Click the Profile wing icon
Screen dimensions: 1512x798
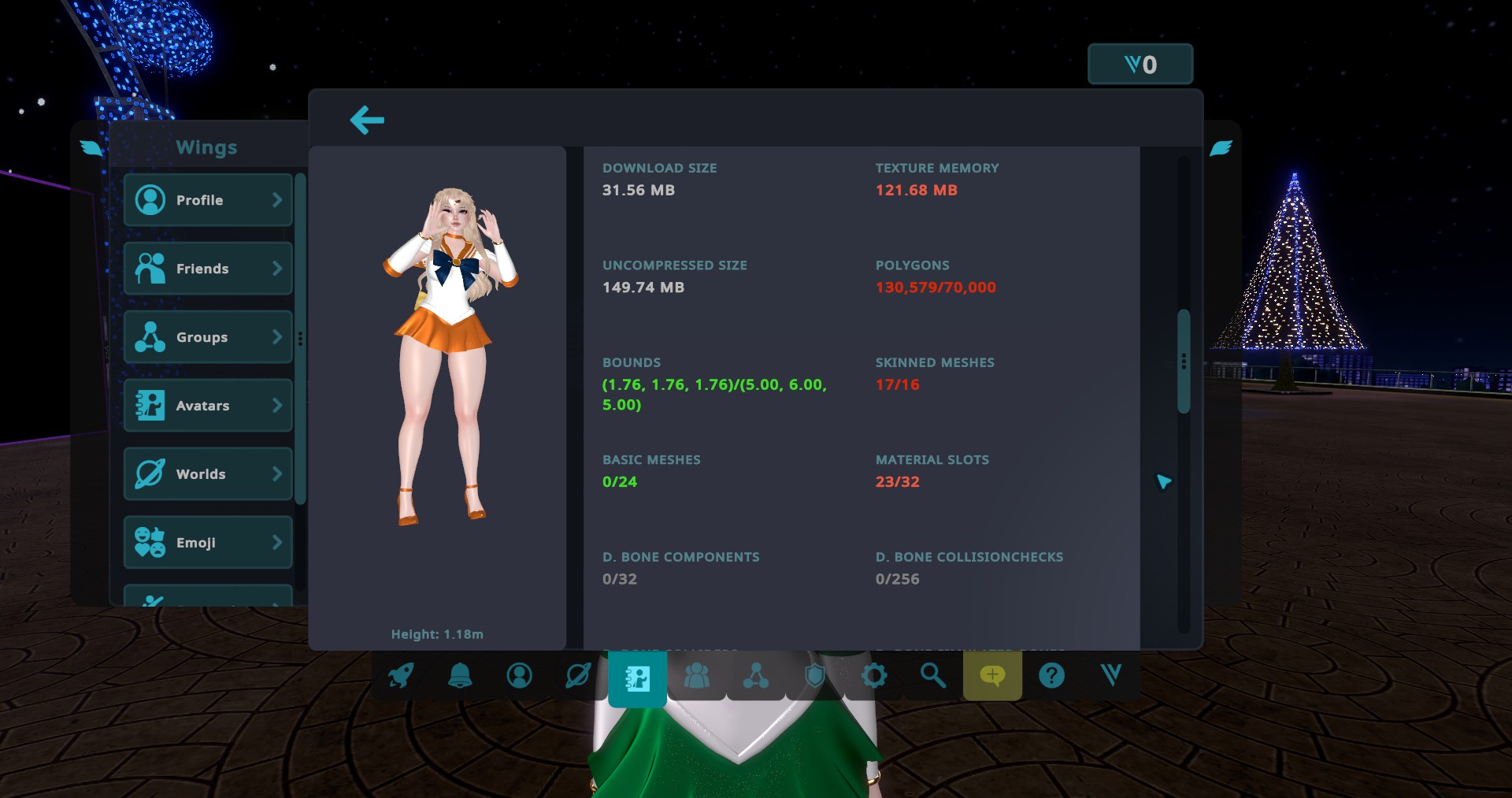click(150, 200)
